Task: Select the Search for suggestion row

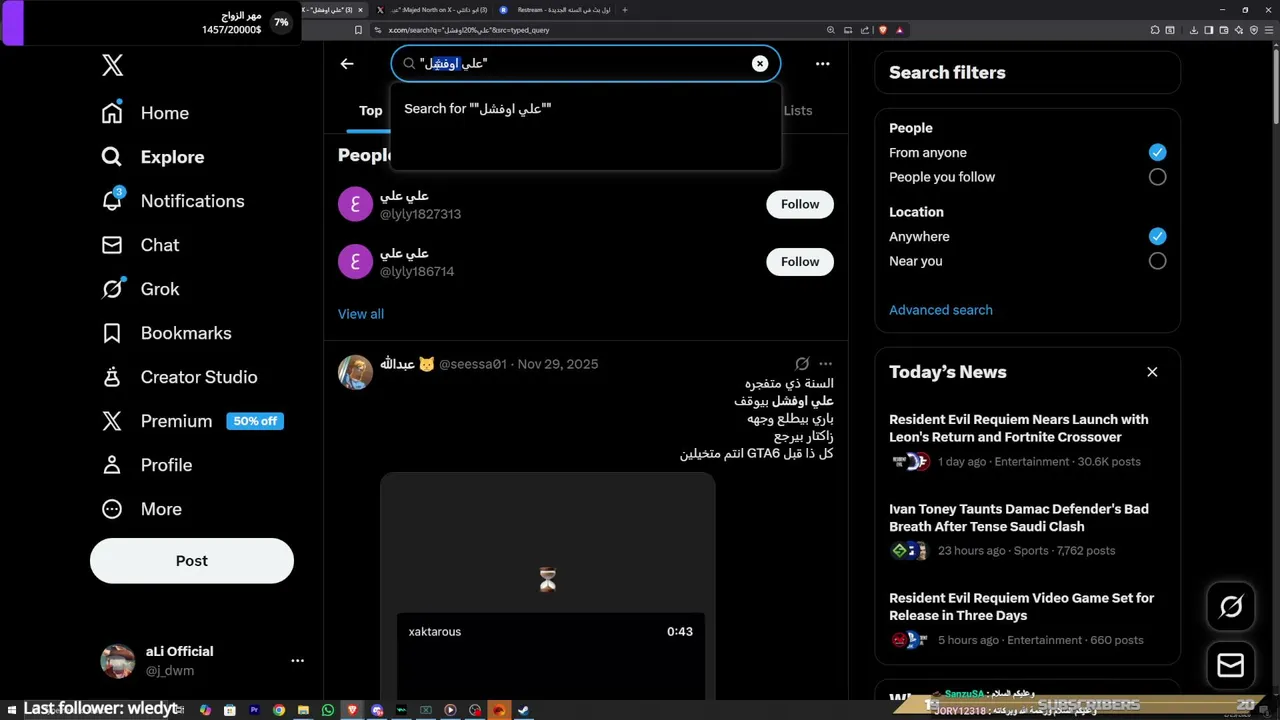Action: (x=586, y=109)
